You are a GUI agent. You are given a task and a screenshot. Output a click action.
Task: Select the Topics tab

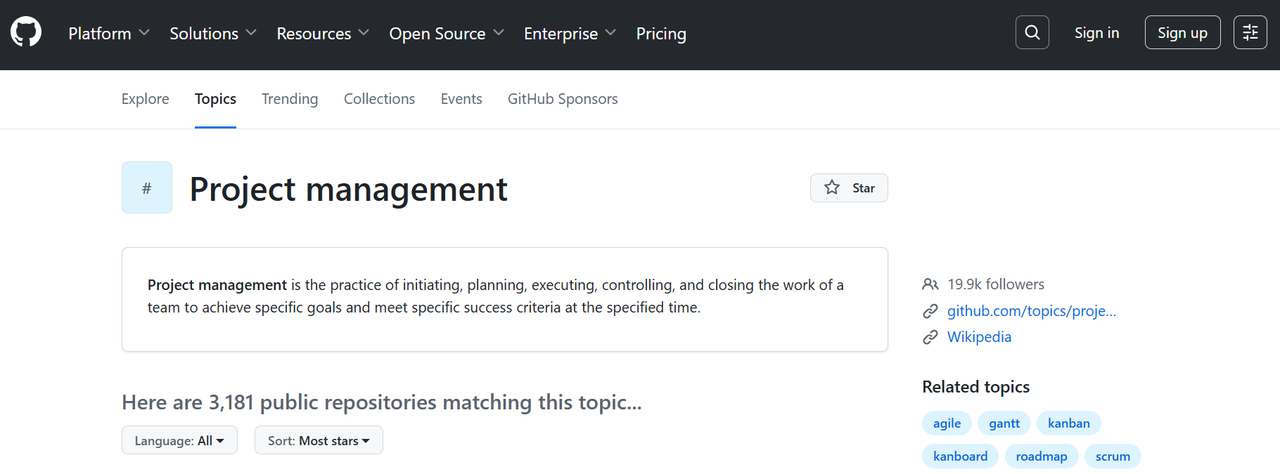216,99
